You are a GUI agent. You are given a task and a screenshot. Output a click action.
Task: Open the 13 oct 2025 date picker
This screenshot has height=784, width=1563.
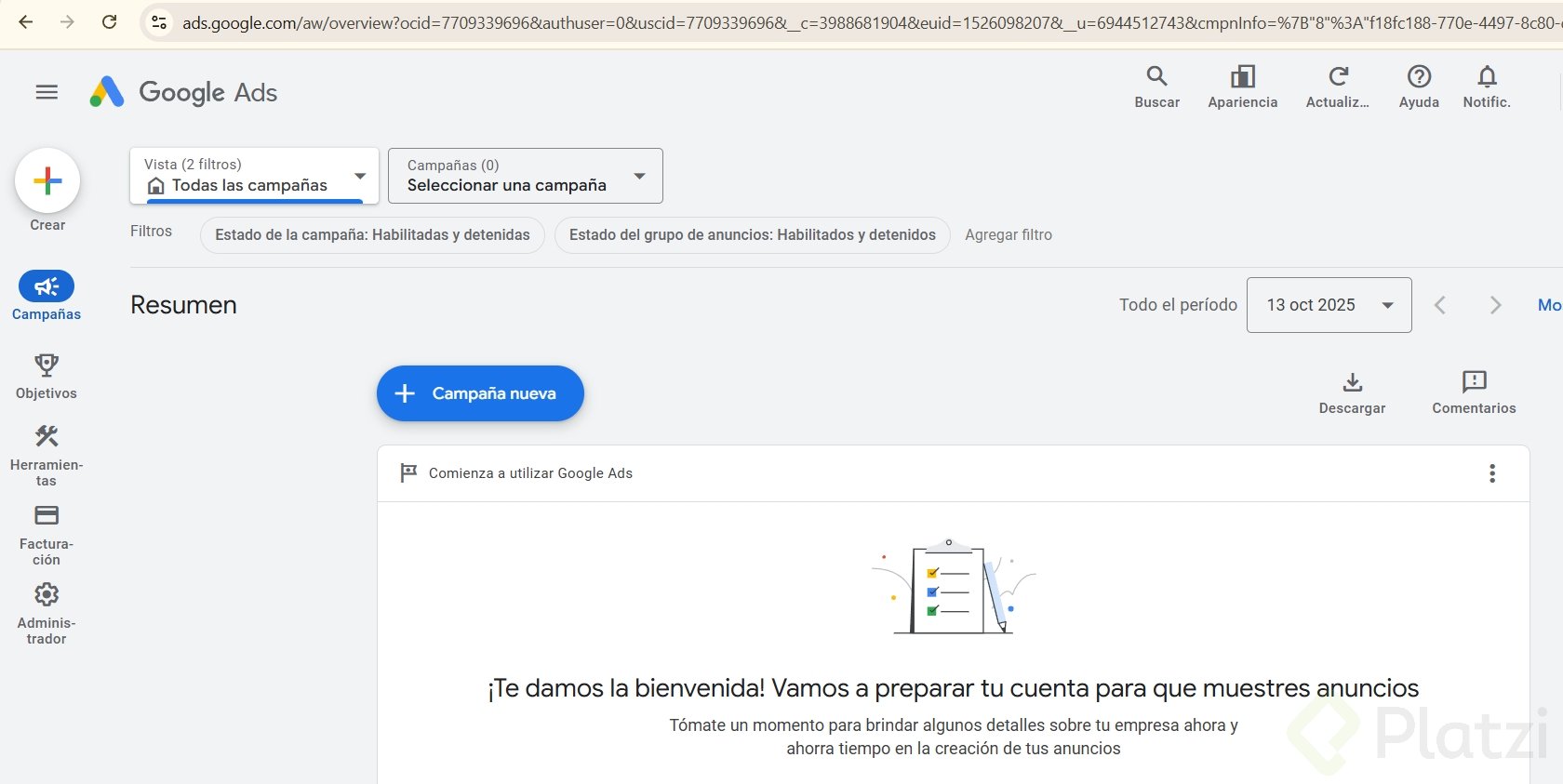tap(1329, 305)
